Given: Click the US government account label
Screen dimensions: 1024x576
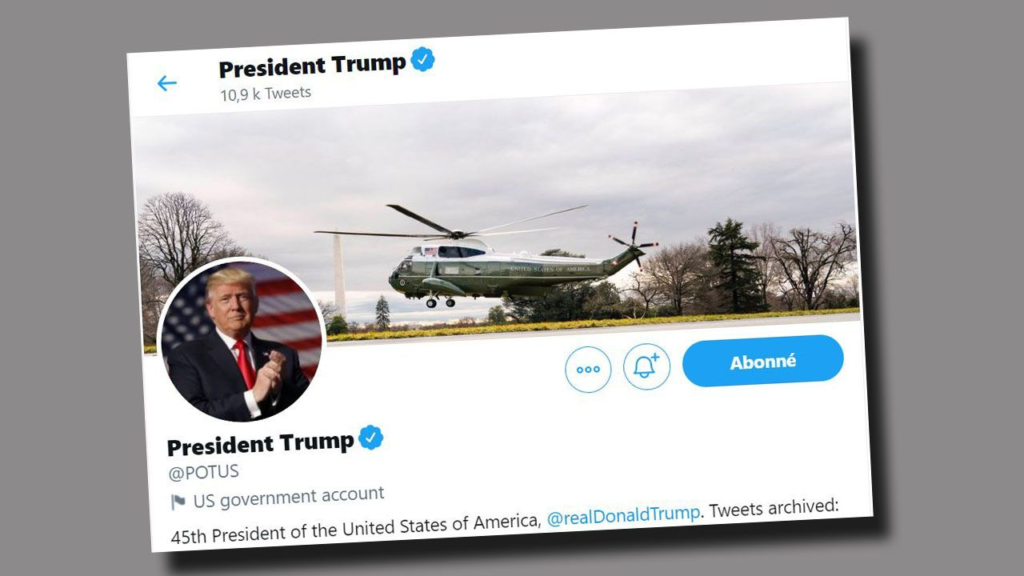Looking at the screenshot, I should click(x=288, y=497).
